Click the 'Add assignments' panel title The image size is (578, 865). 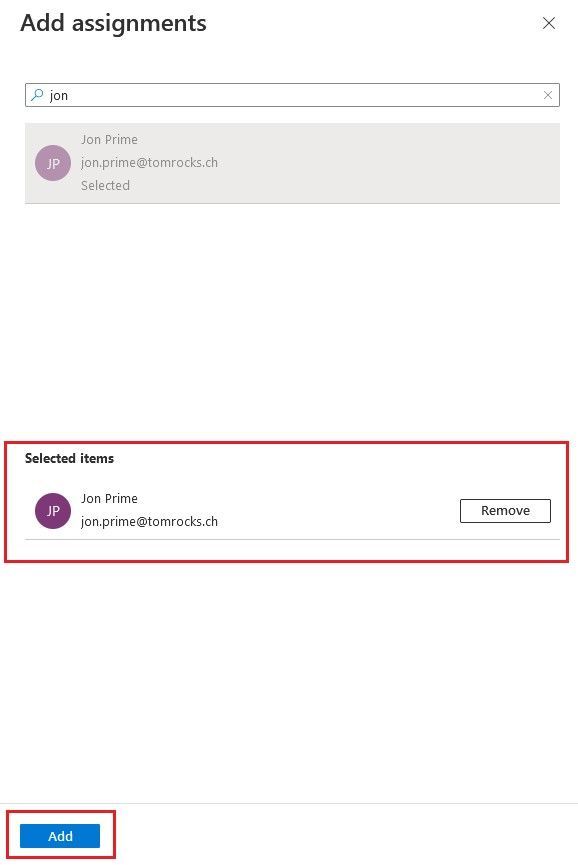pos(114,23)
